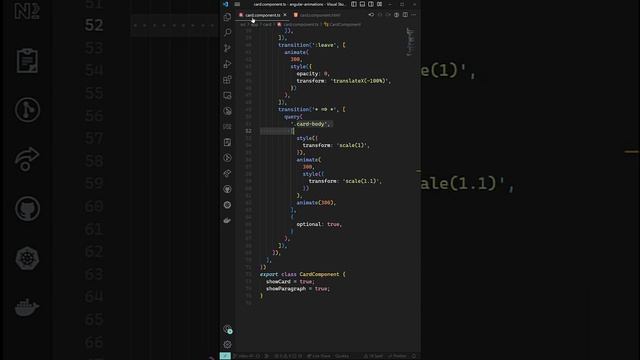Open the Source Control view
The height and width of the screenshot is (360, 640).
tap(227, 48)
